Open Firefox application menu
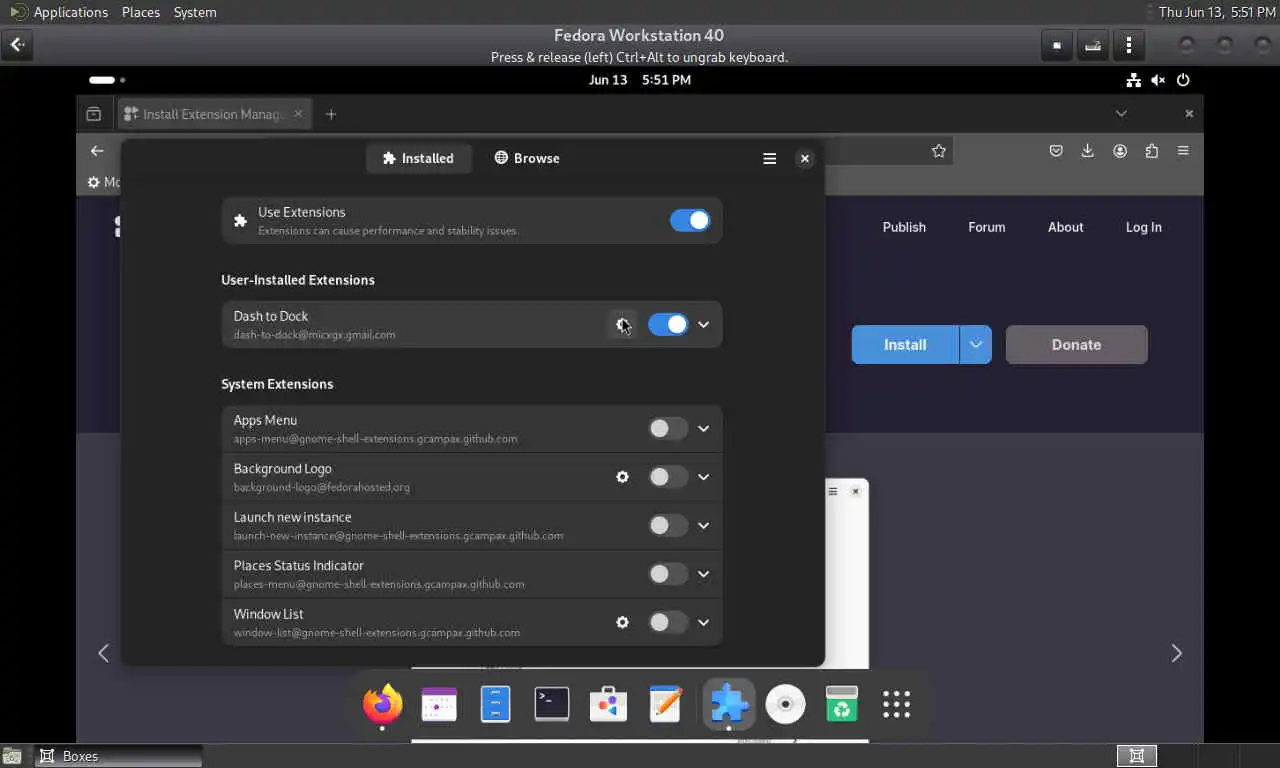Image resolution: width=1280 pixels, height=768 pixels. pos(1184,151)
